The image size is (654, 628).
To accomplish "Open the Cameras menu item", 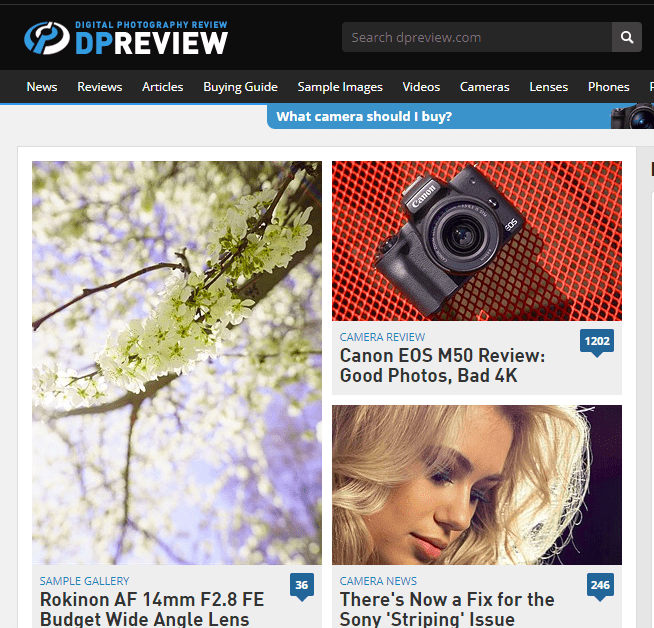I will click(x=485, y=87).
